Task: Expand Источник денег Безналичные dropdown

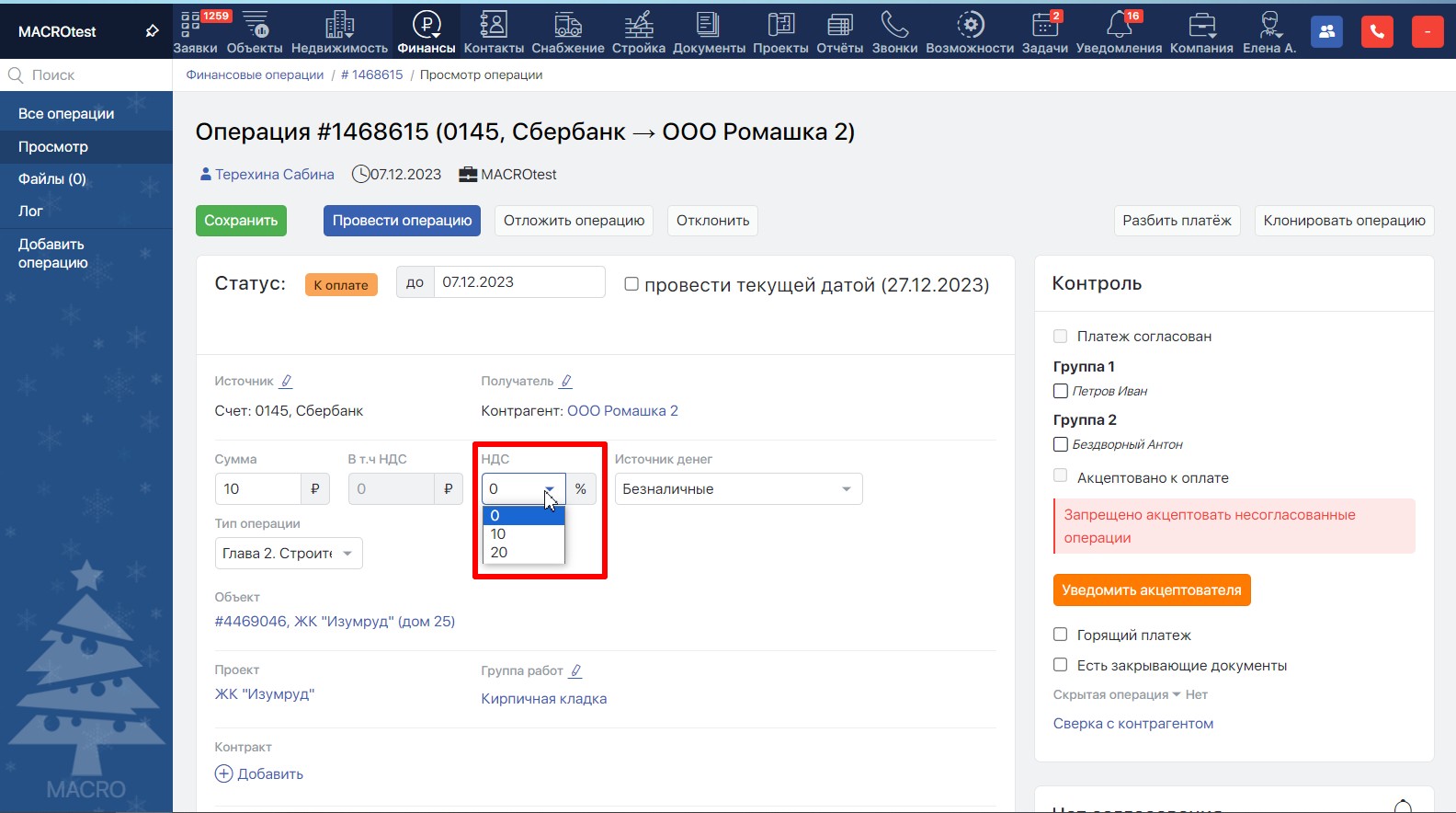Action: 738,489
